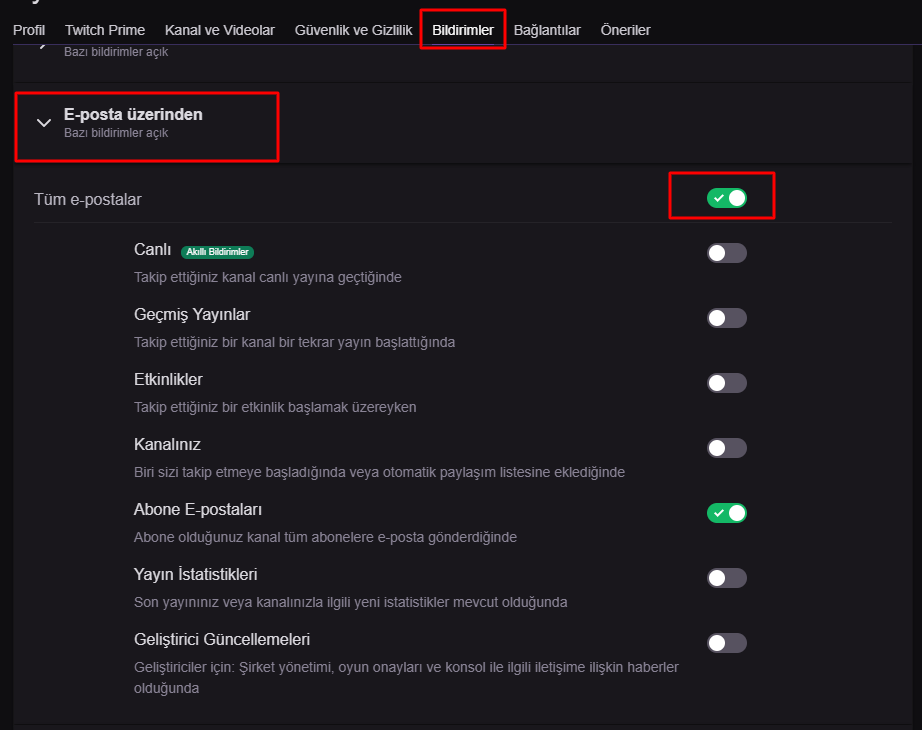
Task: Switch to the Twitch Prime tab
Action: 105,30
